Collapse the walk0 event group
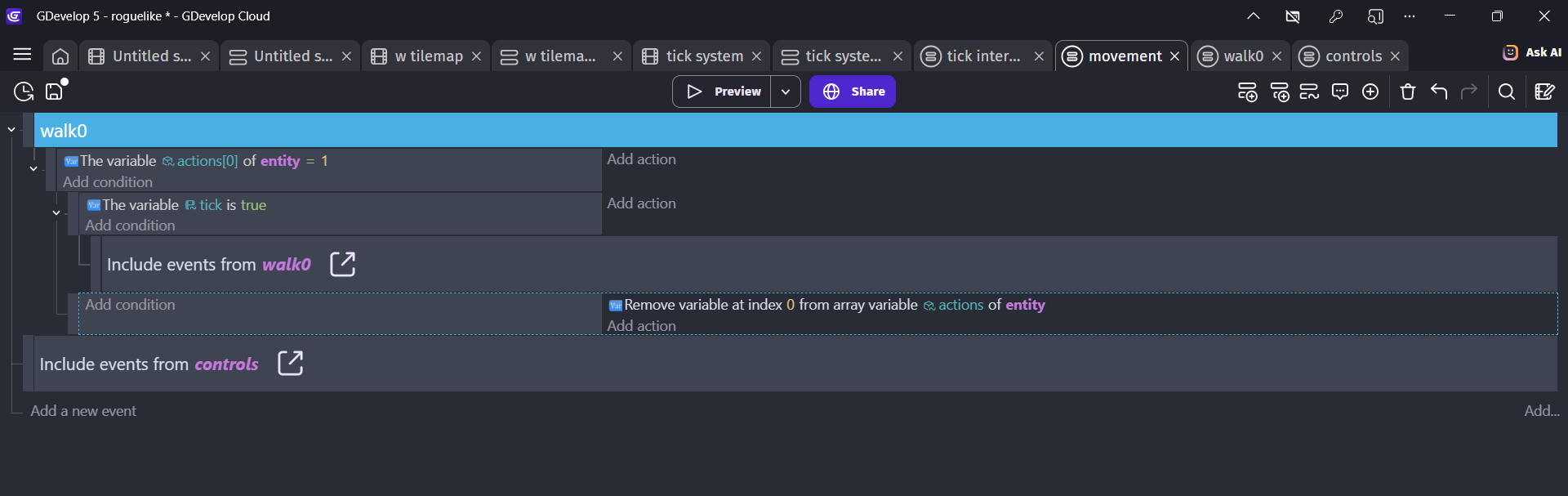Viewport: 1568px width, 496px height. tap(11, 130)
